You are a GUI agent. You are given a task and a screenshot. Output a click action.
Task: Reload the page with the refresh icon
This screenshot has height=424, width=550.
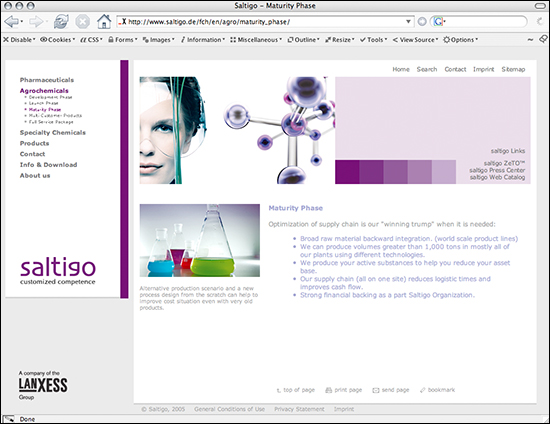(x=61, y=22)
